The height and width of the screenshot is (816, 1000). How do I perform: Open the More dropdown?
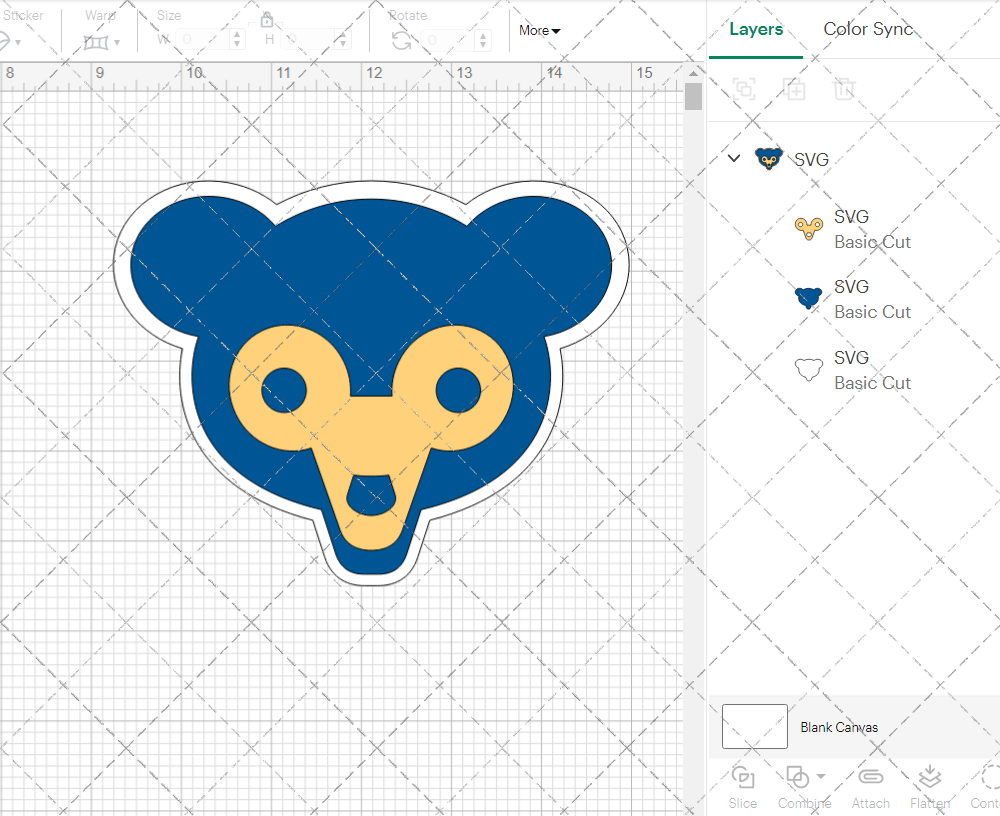(538, 31)
